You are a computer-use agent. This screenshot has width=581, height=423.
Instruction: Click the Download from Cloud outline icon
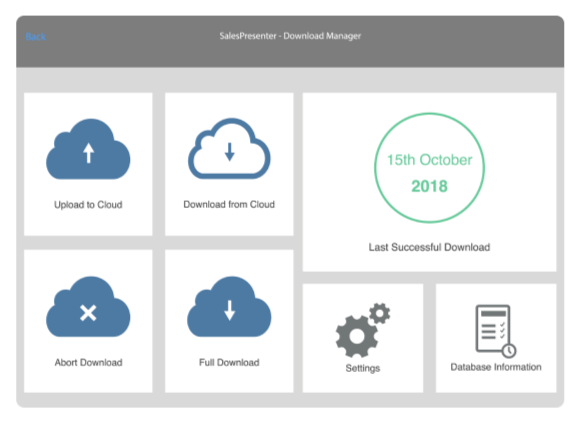[229, 149]
